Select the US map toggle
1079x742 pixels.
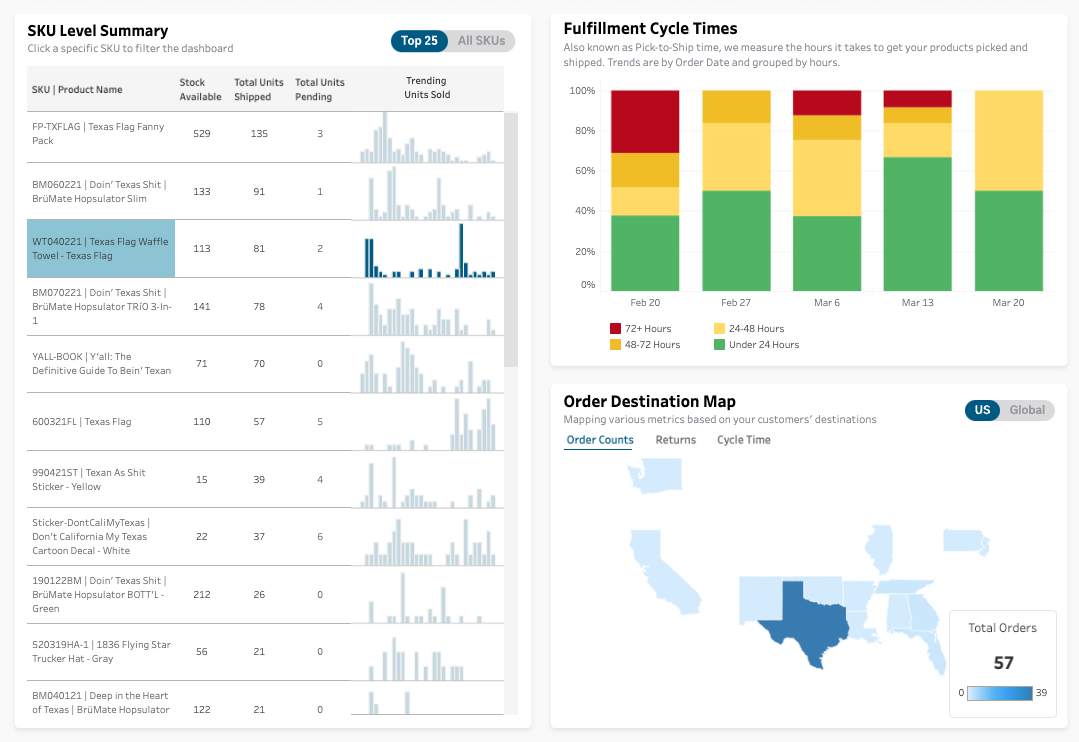point(982,410)
